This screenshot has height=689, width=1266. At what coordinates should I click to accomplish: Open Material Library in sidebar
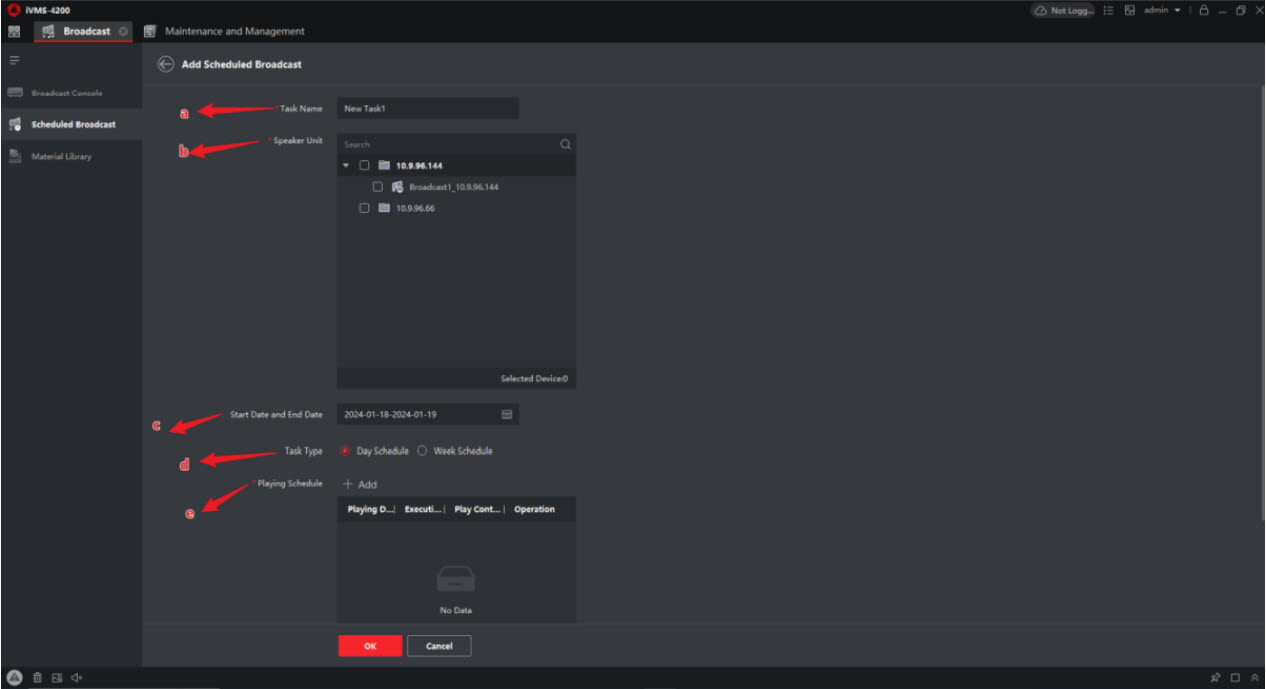point(61,156)
